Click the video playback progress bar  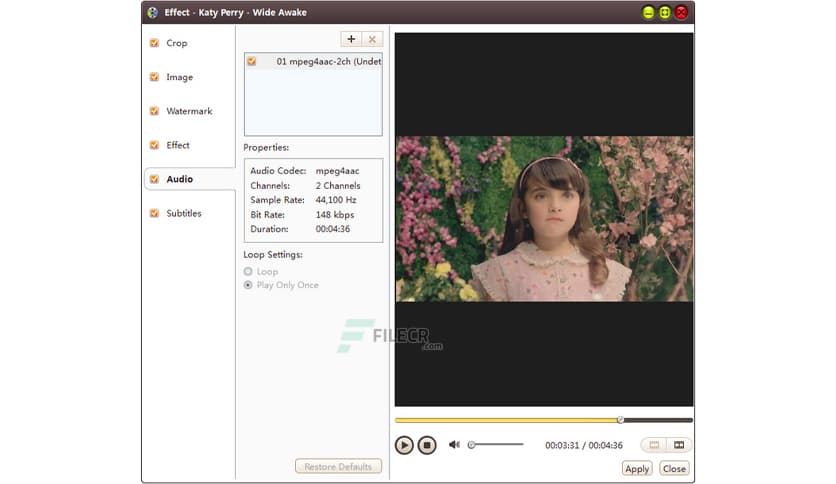coord(544,420)
